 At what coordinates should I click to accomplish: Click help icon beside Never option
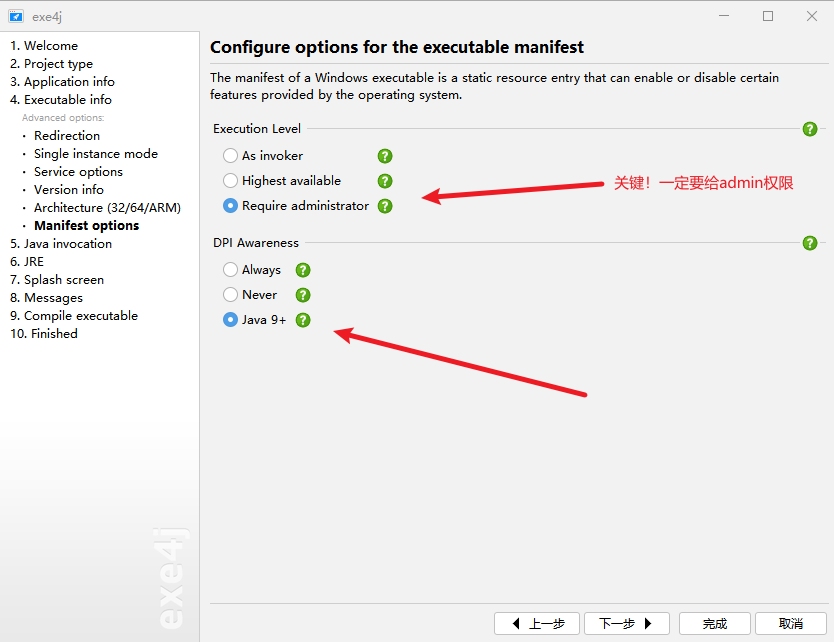click(303, 295)
